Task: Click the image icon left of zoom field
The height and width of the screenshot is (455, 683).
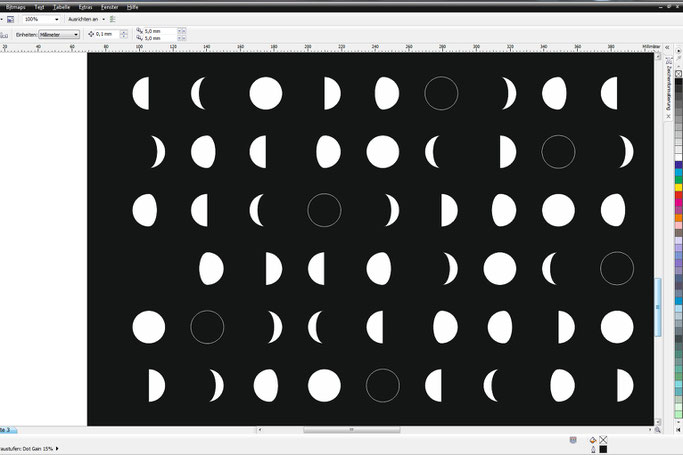Action: pos(10,19)
